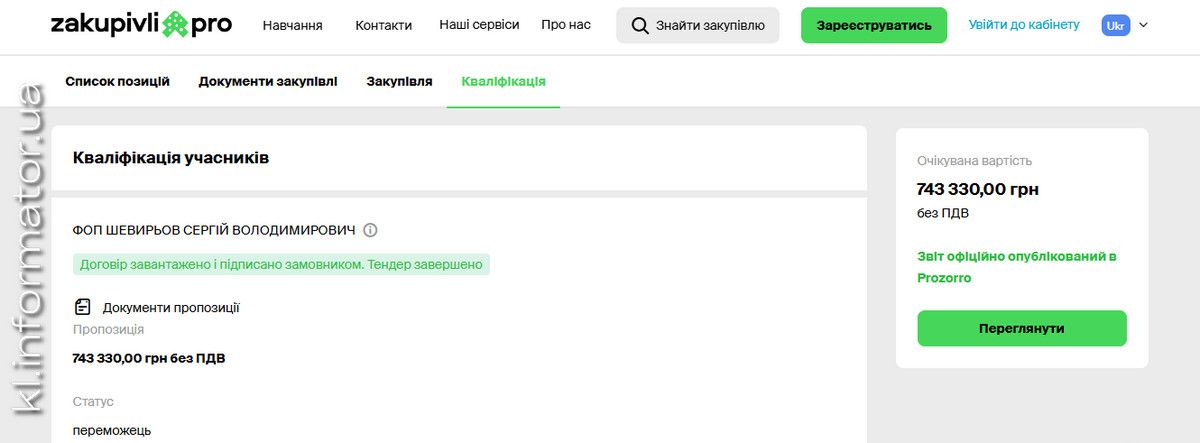
Task: Switch to the Закупівля tab
Action: [x=399, y=81]
